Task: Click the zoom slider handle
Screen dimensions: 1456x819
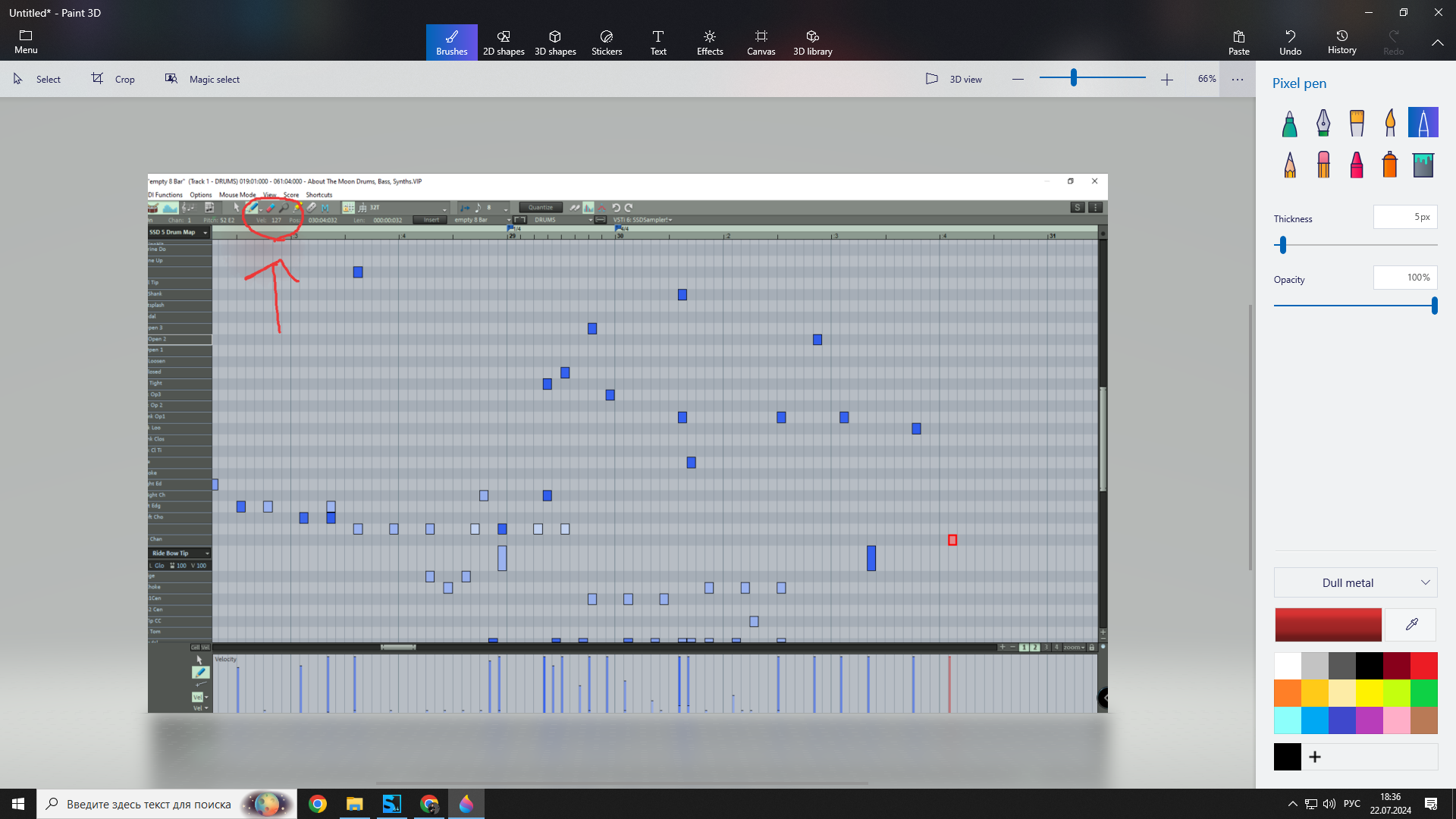Action: tap(1074, 77)
